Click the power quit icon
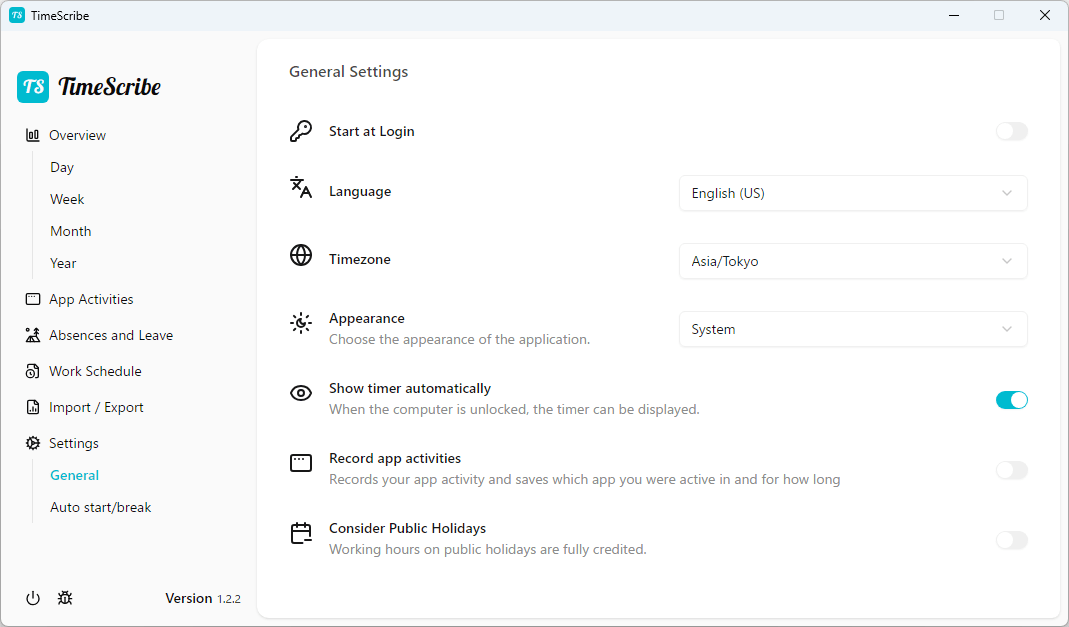Screen dimensions: 1069x627 [33, 598]
